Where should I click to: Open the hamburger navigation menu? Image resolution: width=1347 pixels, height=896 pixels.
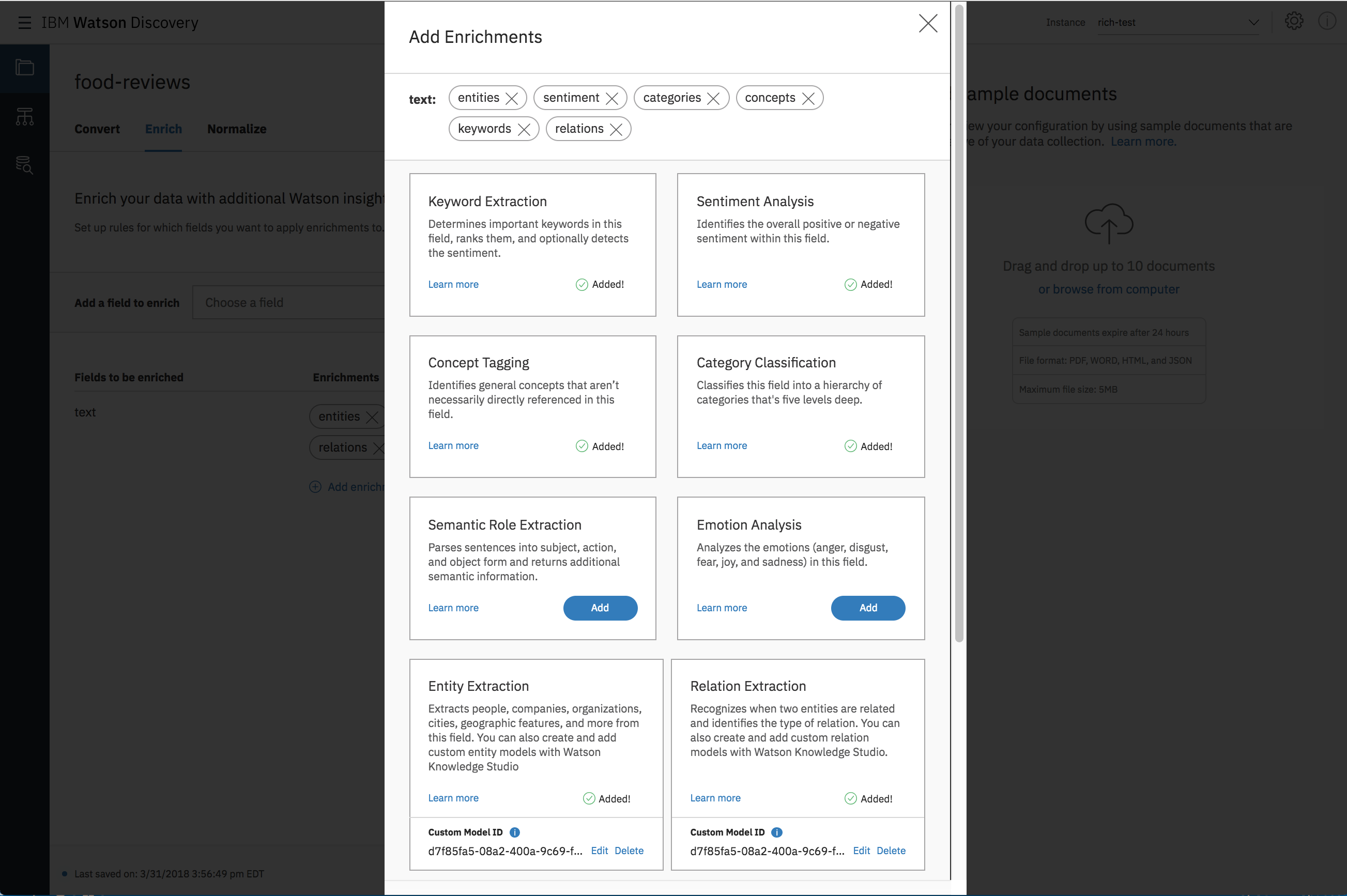(24, 23)
